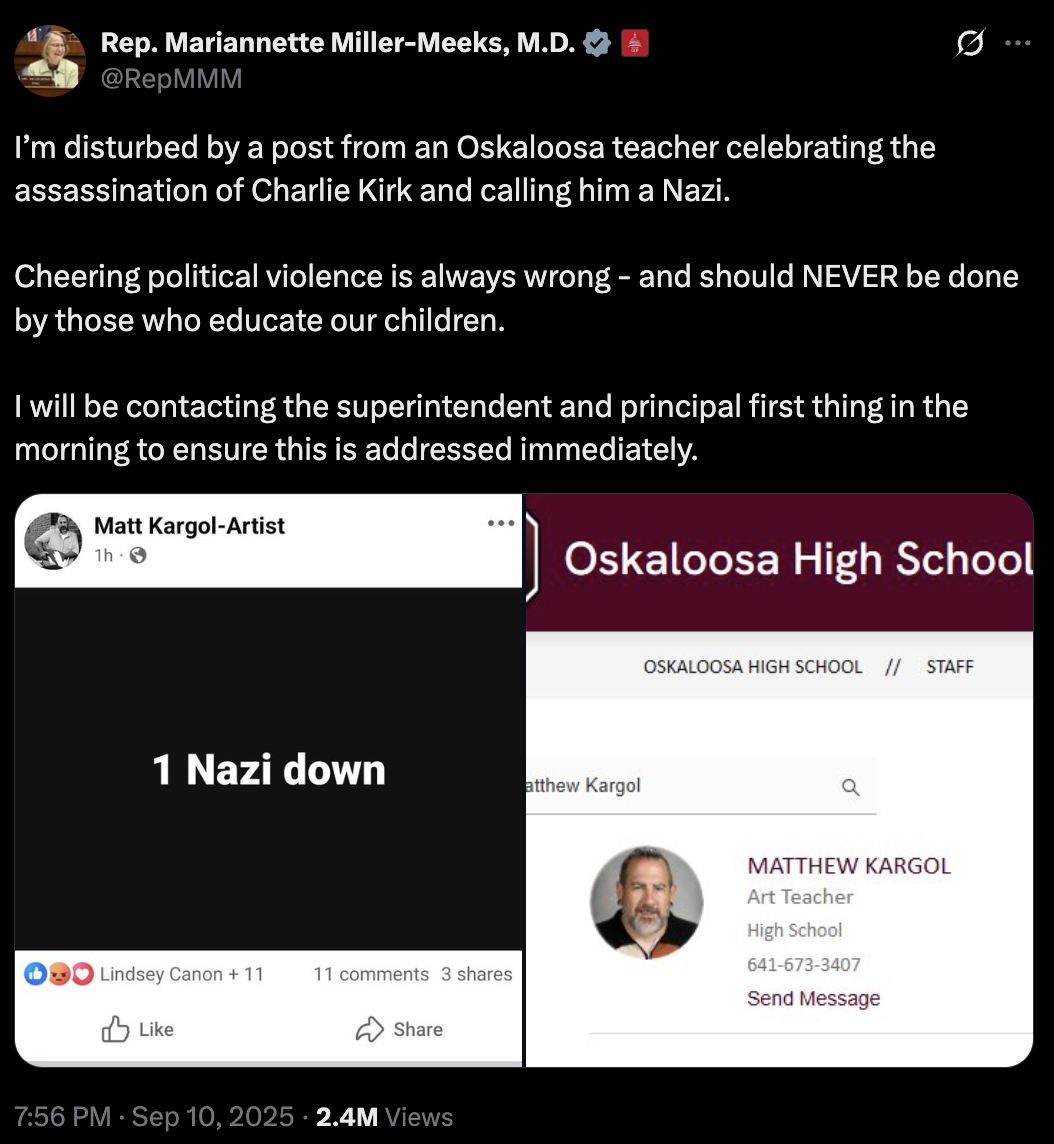Open Rep. Miller-Meeks profile avatar
This screenshot has height=1144, width=1054.
click(x=50, y=61)
